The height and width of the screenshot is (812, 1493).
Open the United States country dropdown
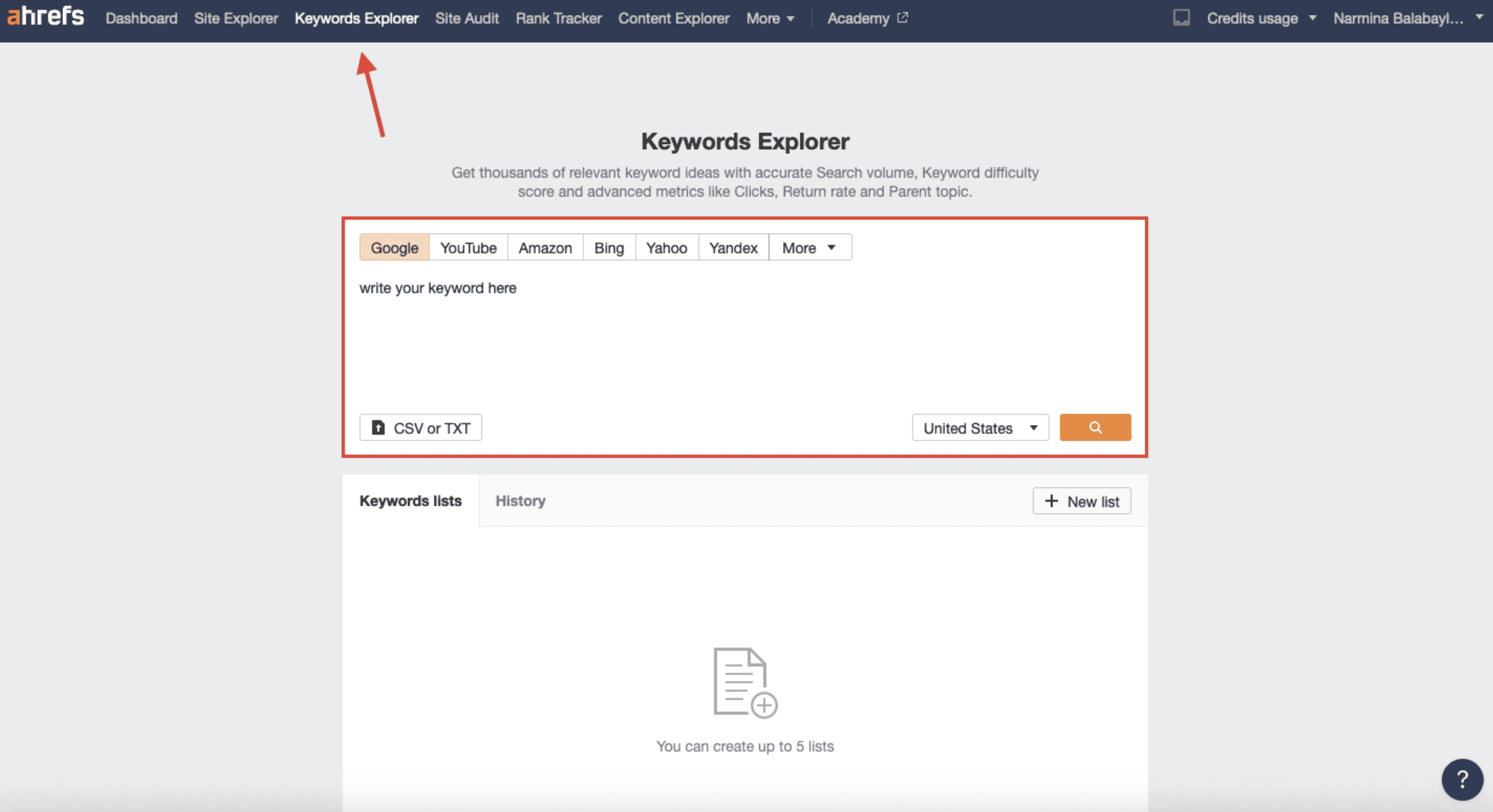(x=980, y=428)
